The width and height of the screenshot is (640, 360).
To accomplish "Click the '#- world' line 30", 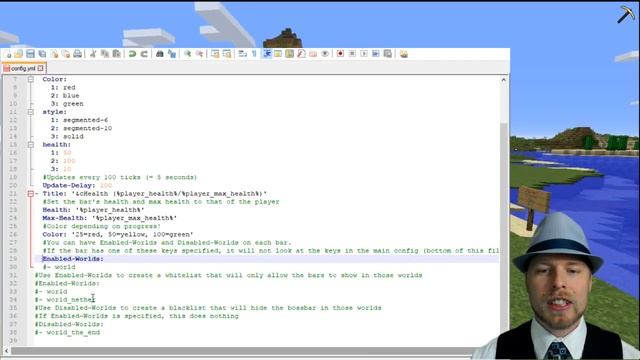I will coord(59,267).
